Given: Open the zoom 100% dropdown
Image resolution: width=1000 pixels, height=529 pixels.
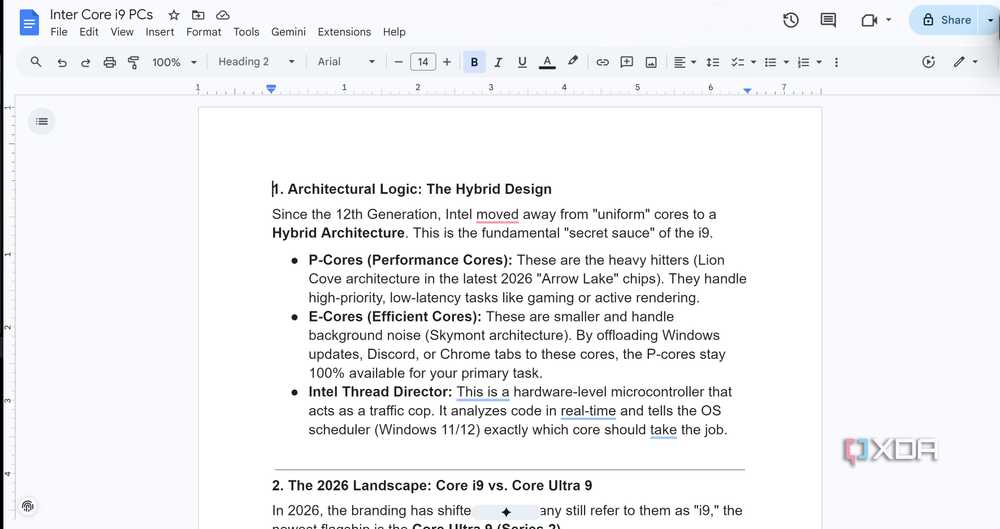Looking at the screenshot, I should (174, 62).
